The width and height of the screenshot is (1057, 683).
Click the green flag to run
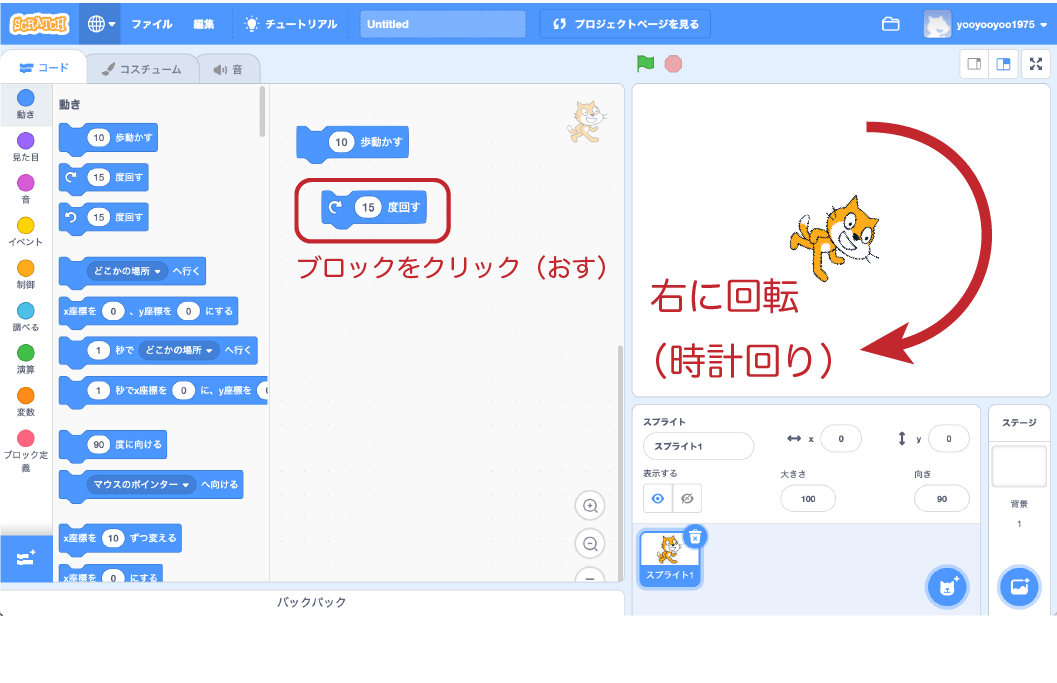[x=645, y=64]
